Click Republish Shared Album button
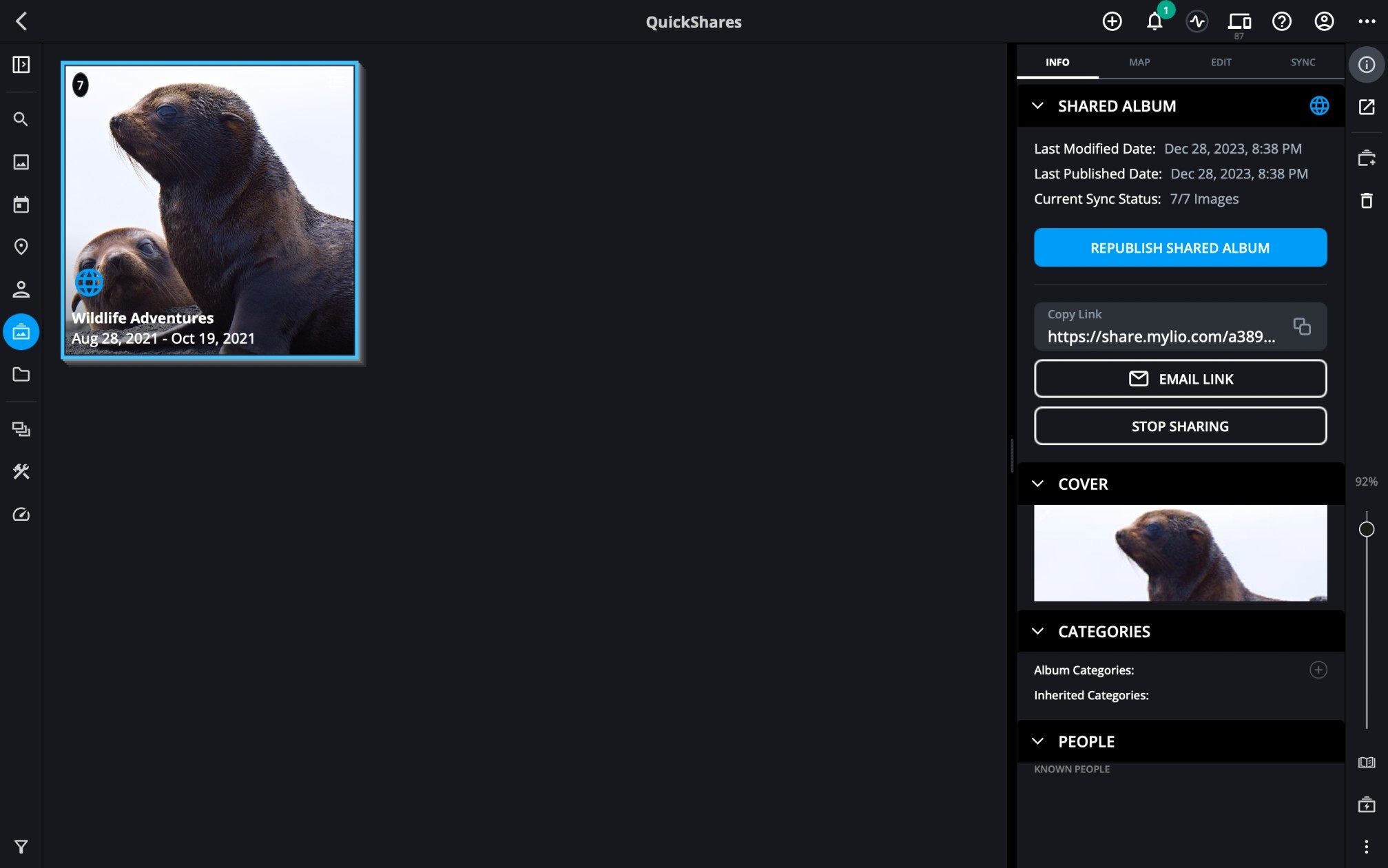Viewport: 1388px width, 868px height. click(1179, 247)
